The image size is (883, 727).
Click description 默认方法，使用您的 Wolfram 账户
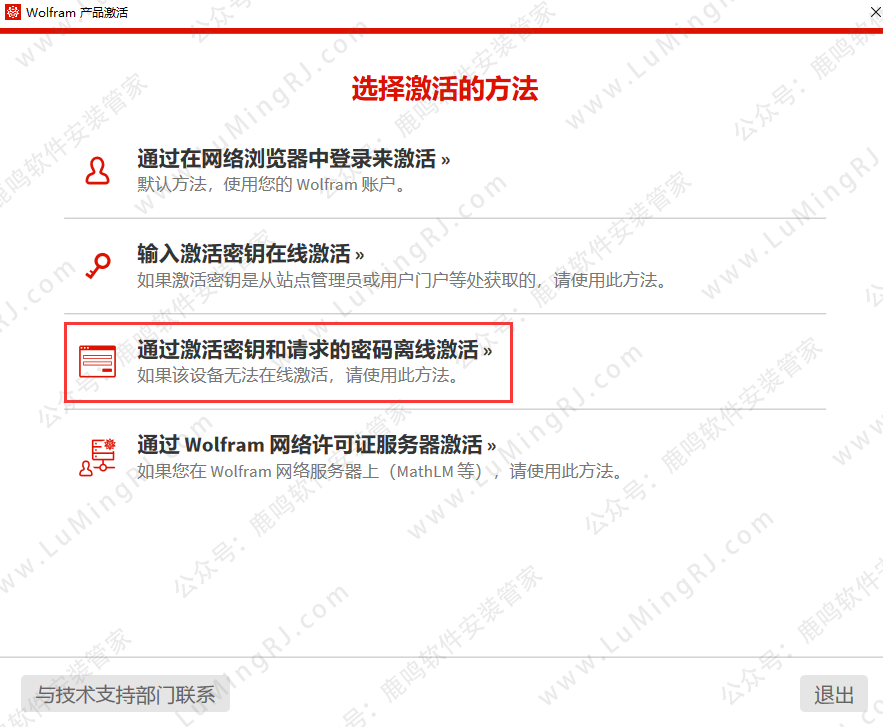point(271,184)
